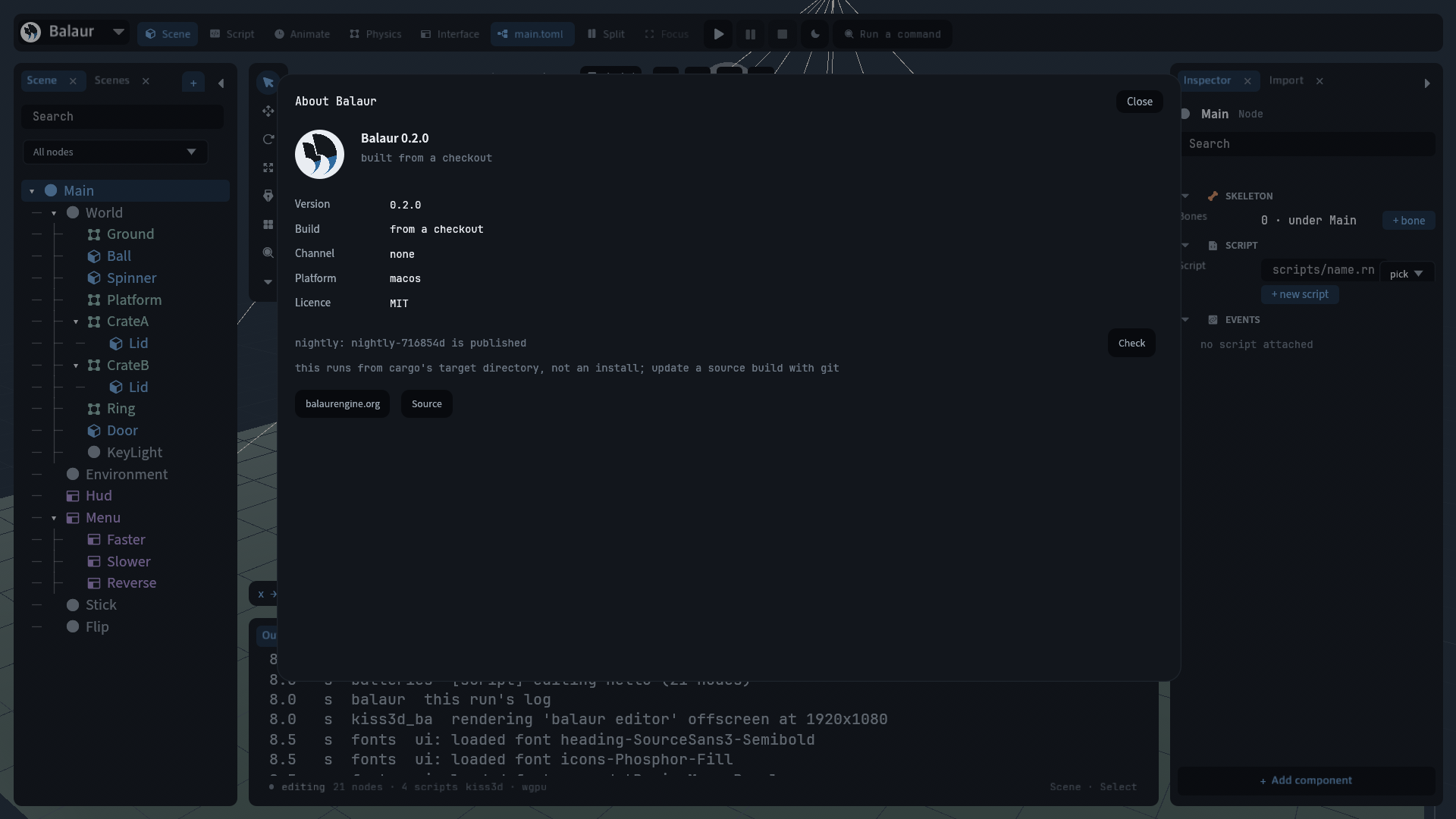Click the skeleton bone icon in Inspector

click(1213, 196)
